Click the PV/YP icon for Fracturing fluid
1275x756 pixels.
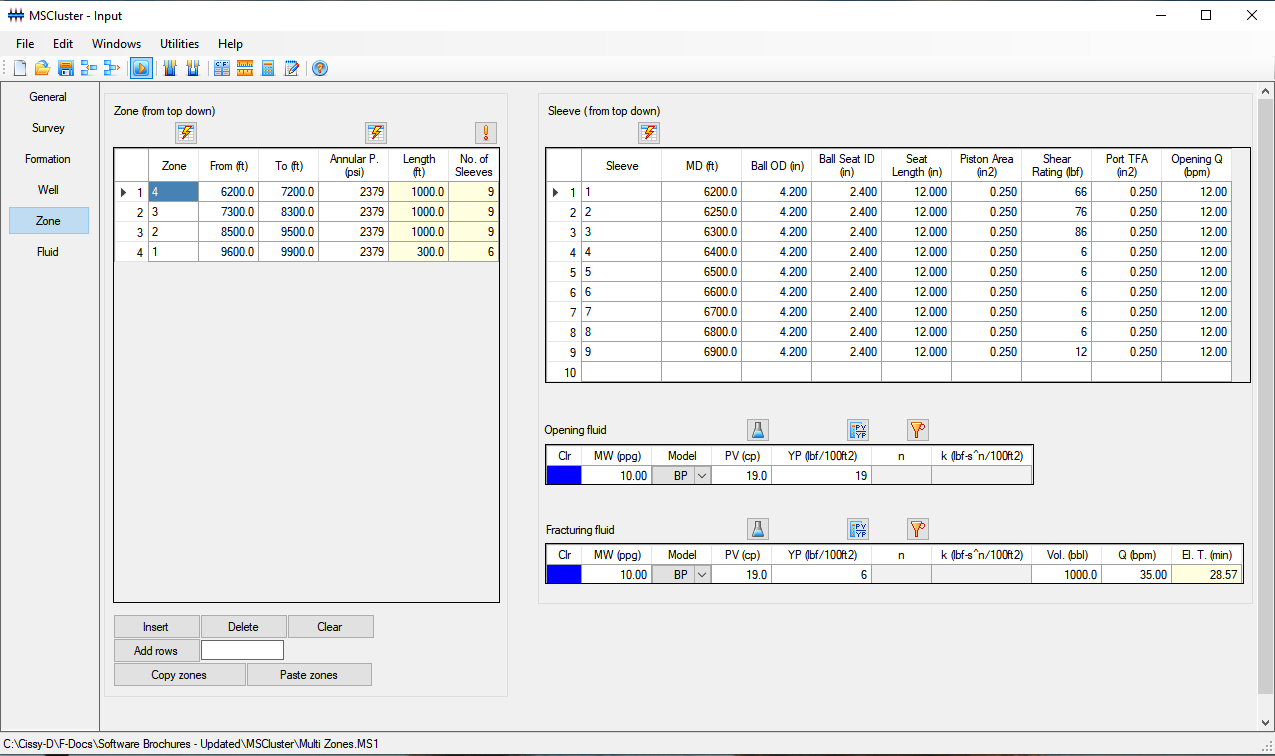click(x=858, y=529)
